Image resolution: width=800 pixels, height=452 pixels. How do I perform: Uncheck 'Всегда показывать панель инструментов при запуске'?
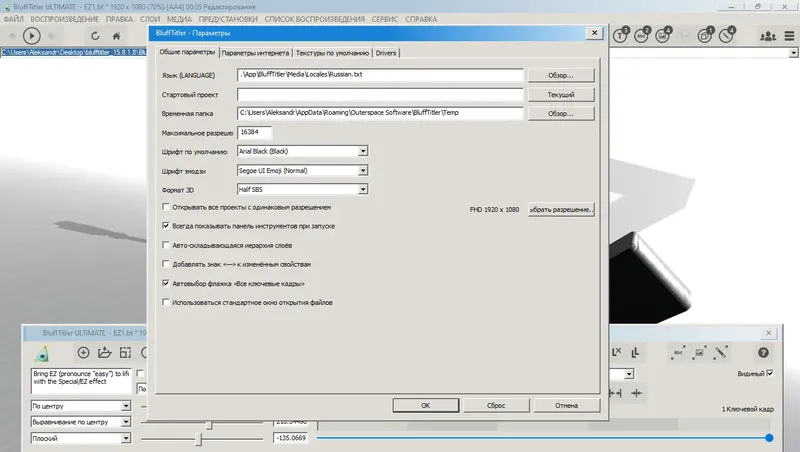166,225
